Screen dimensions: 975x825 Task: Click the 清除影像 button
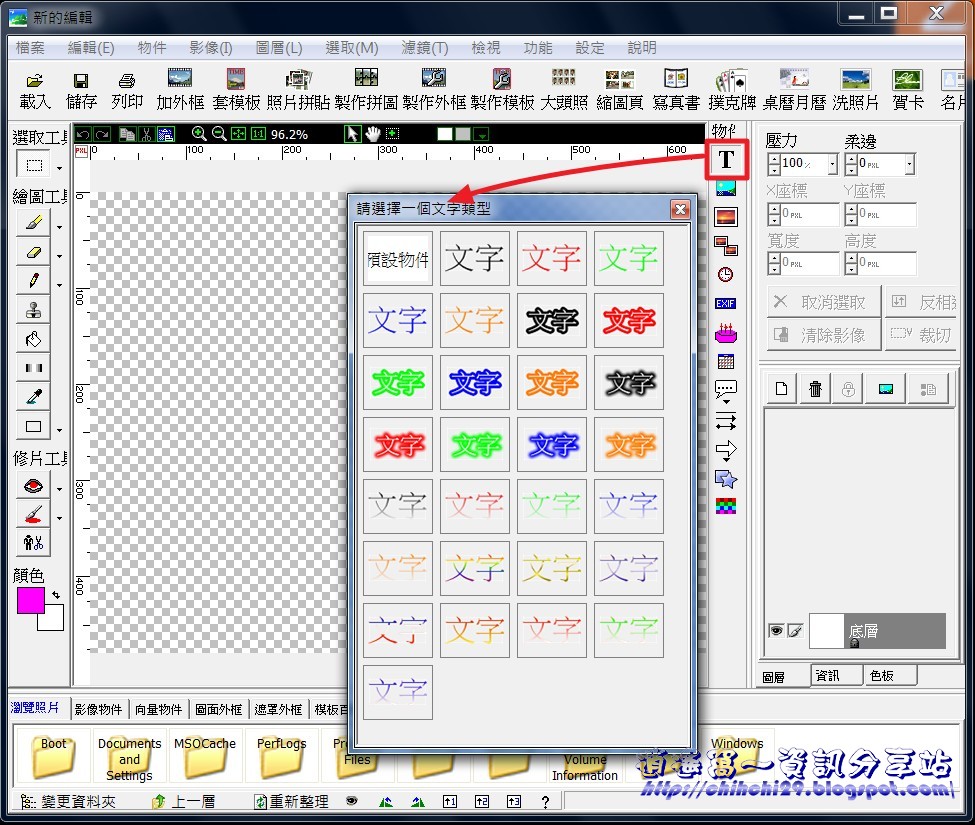(824, 335)
